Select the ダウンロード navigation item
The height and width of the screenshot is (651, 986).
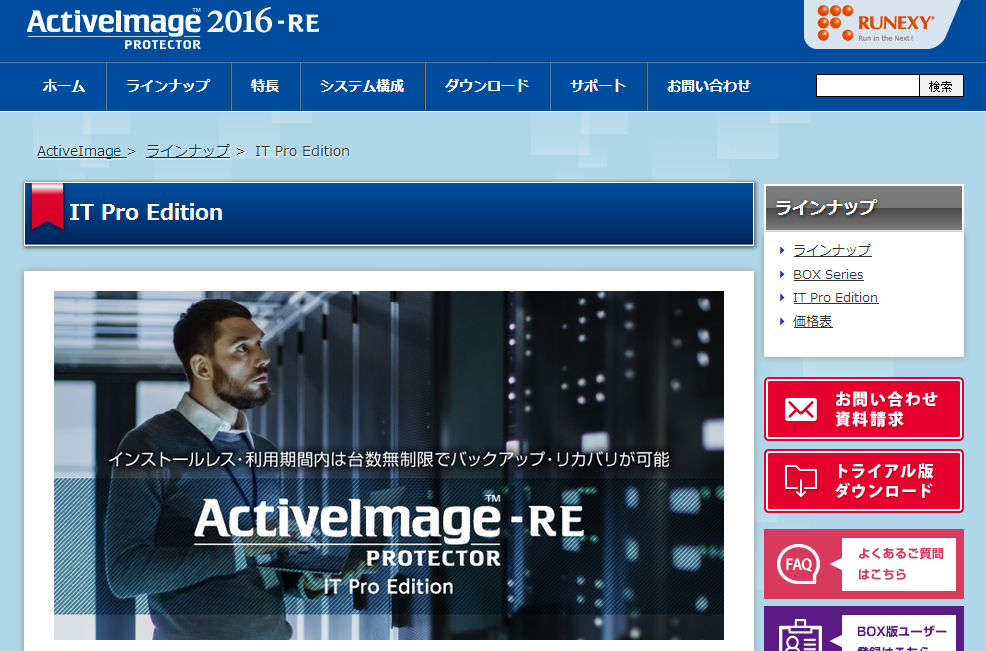(x=487, y=86)
